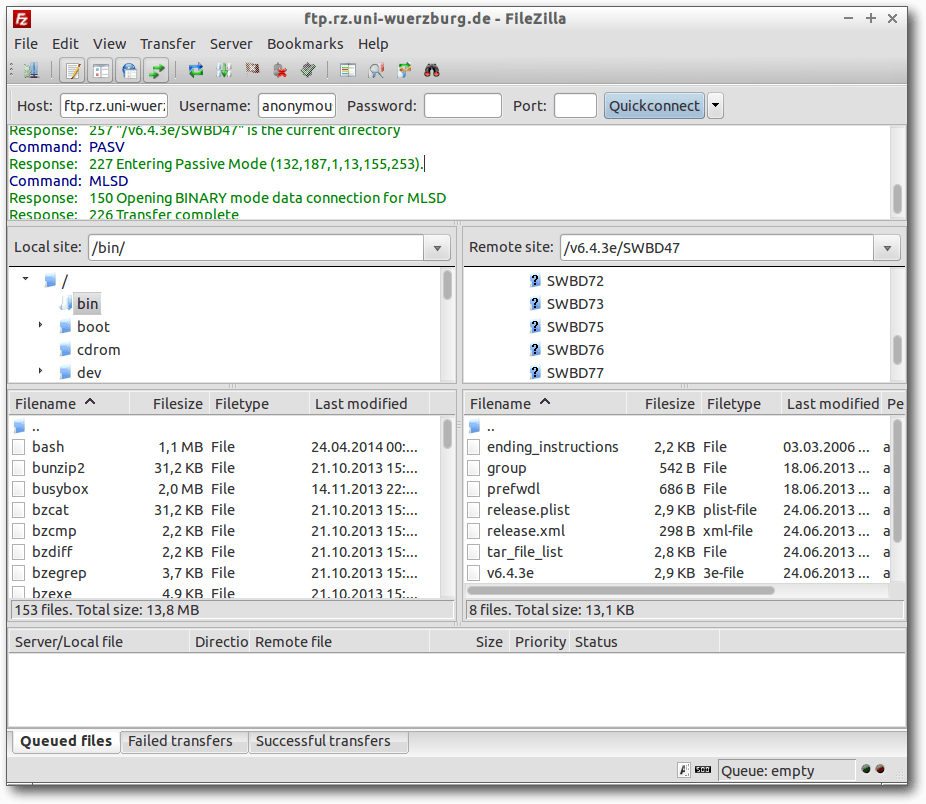Click the Username input field
This screenshot has height=804, width=926.
click(297, 106)
